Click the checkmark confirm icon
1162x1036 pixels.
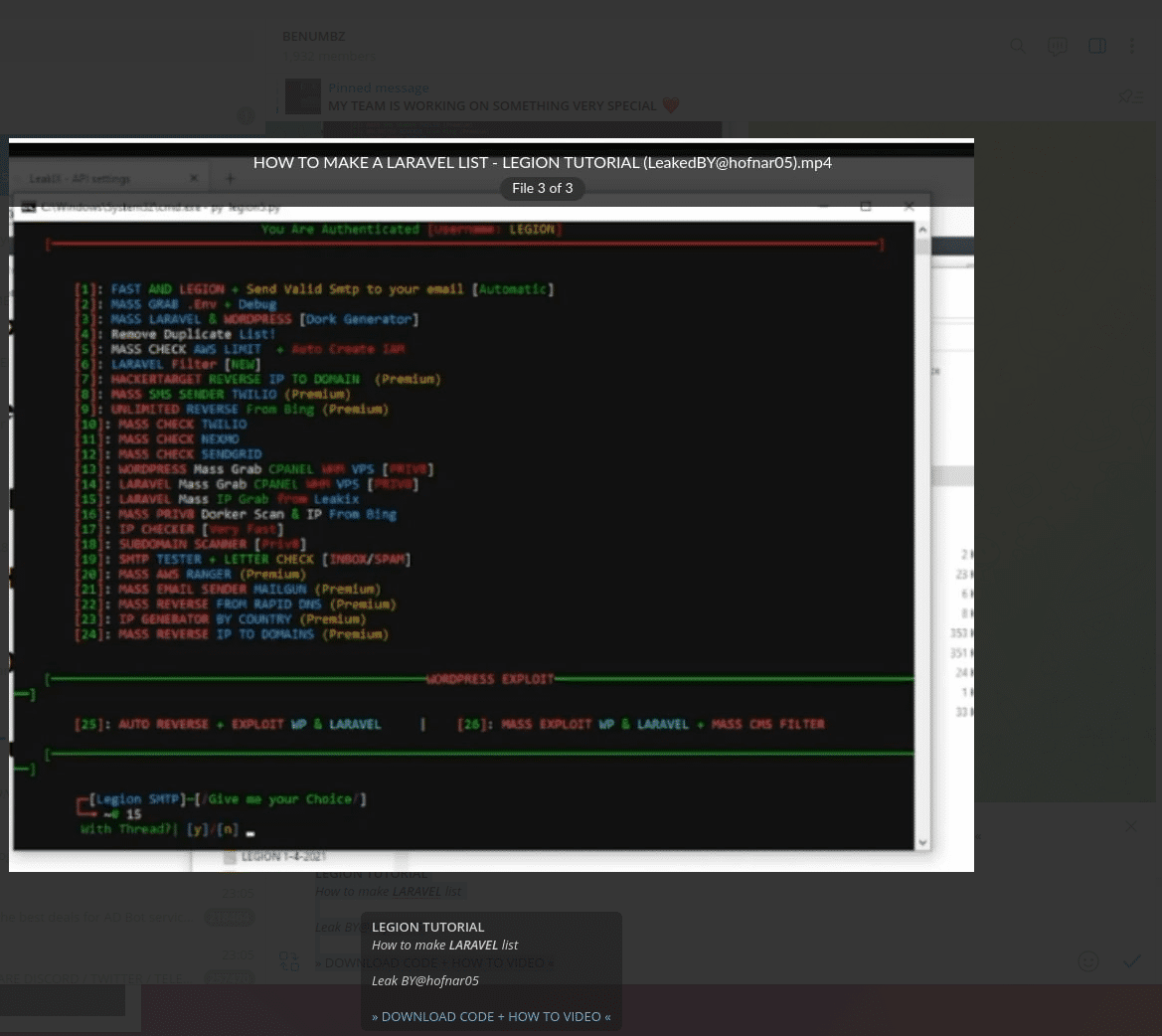click(1131, 960)
